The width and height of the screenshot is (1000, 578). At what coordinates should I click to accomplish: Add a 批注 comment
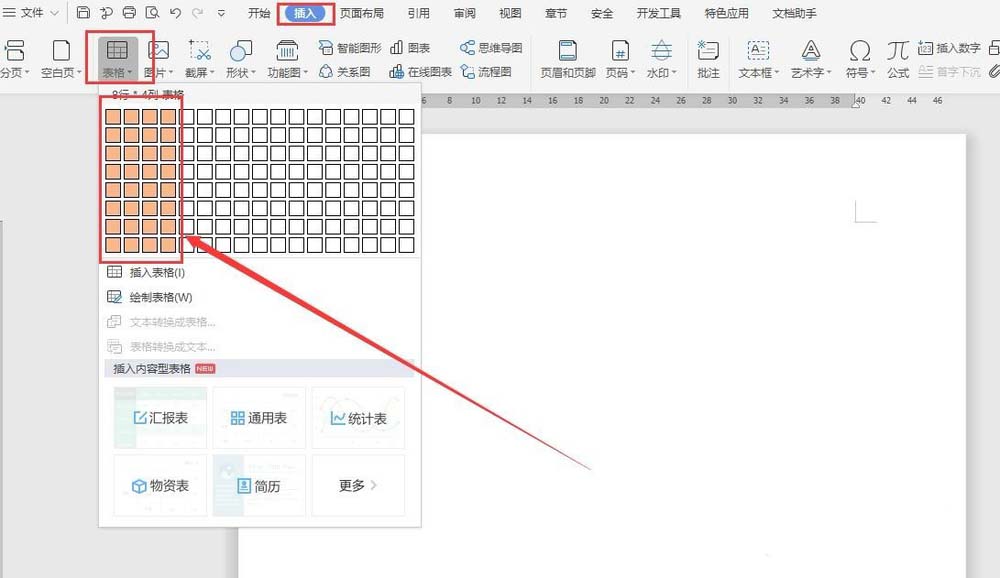(x=708, y=59)
